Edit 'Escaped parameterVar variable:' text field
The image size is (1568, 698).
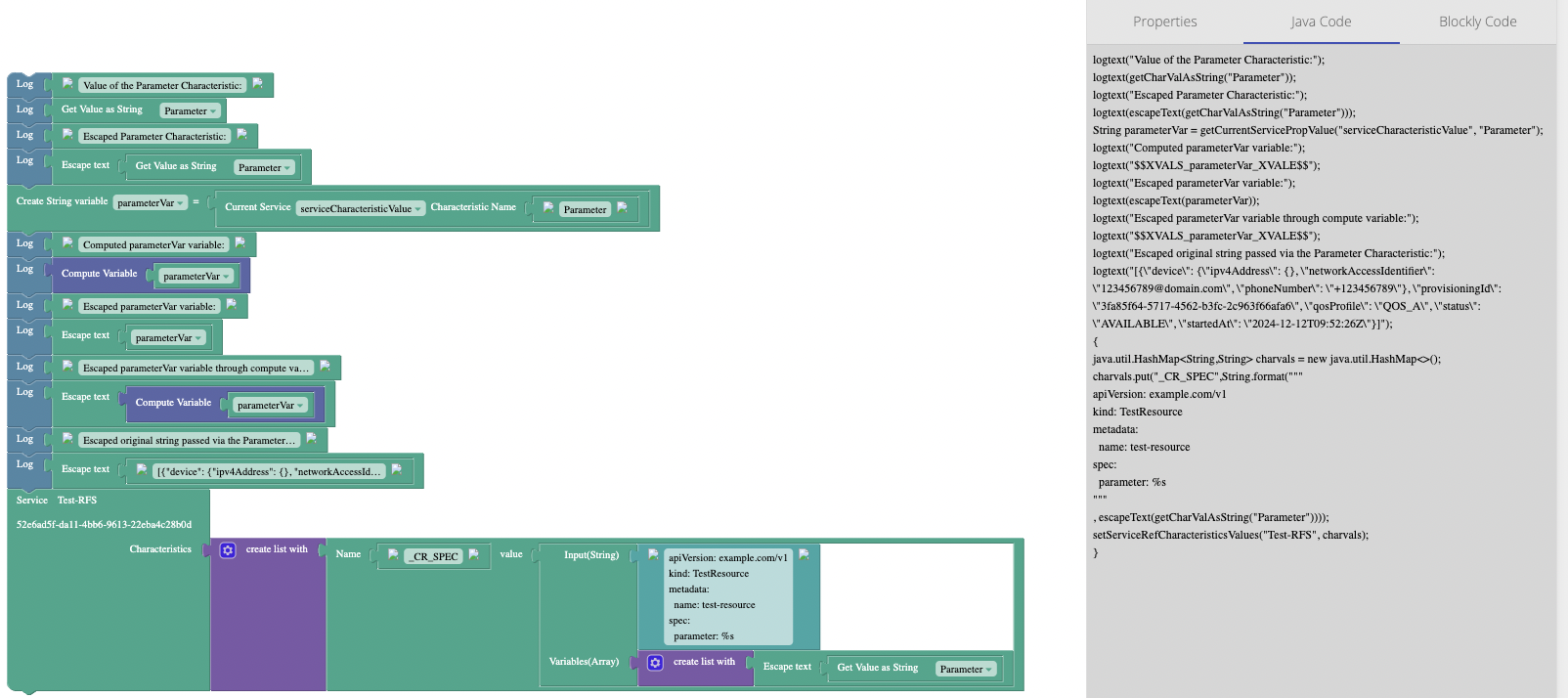point(149,307)
